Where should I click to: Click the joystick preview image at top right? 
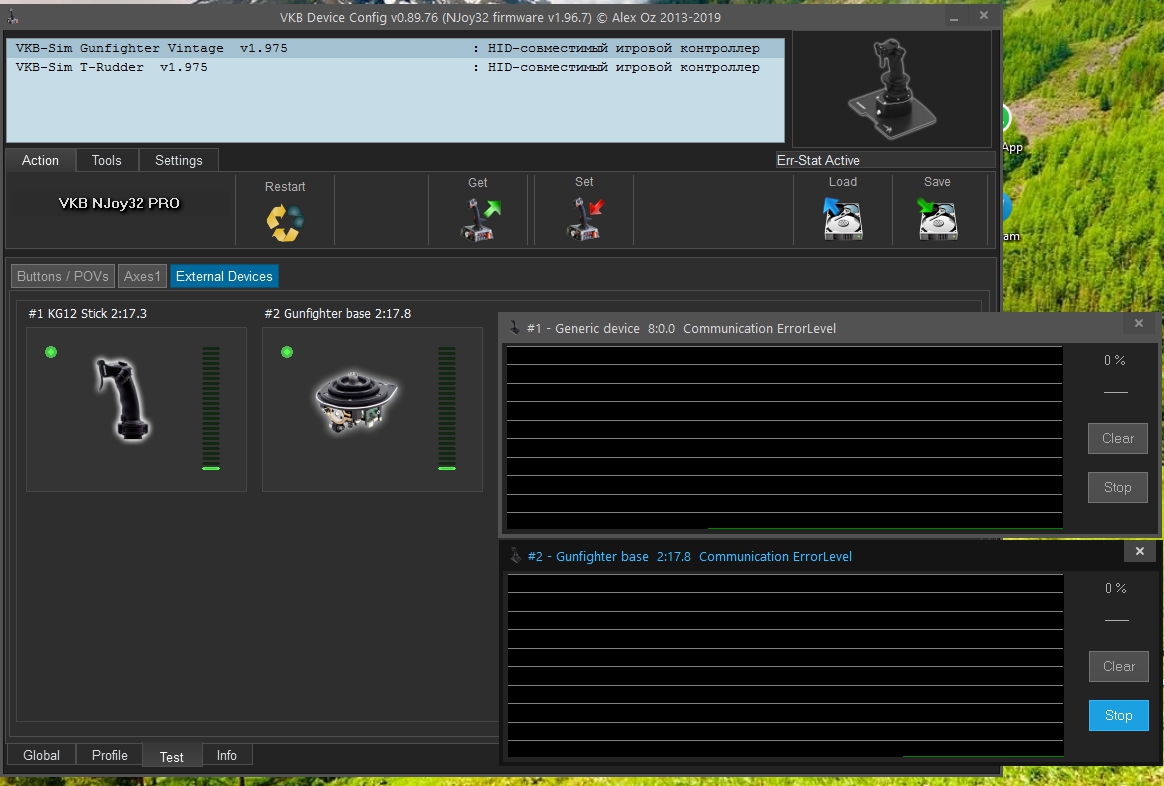click(x=892, y=89)
